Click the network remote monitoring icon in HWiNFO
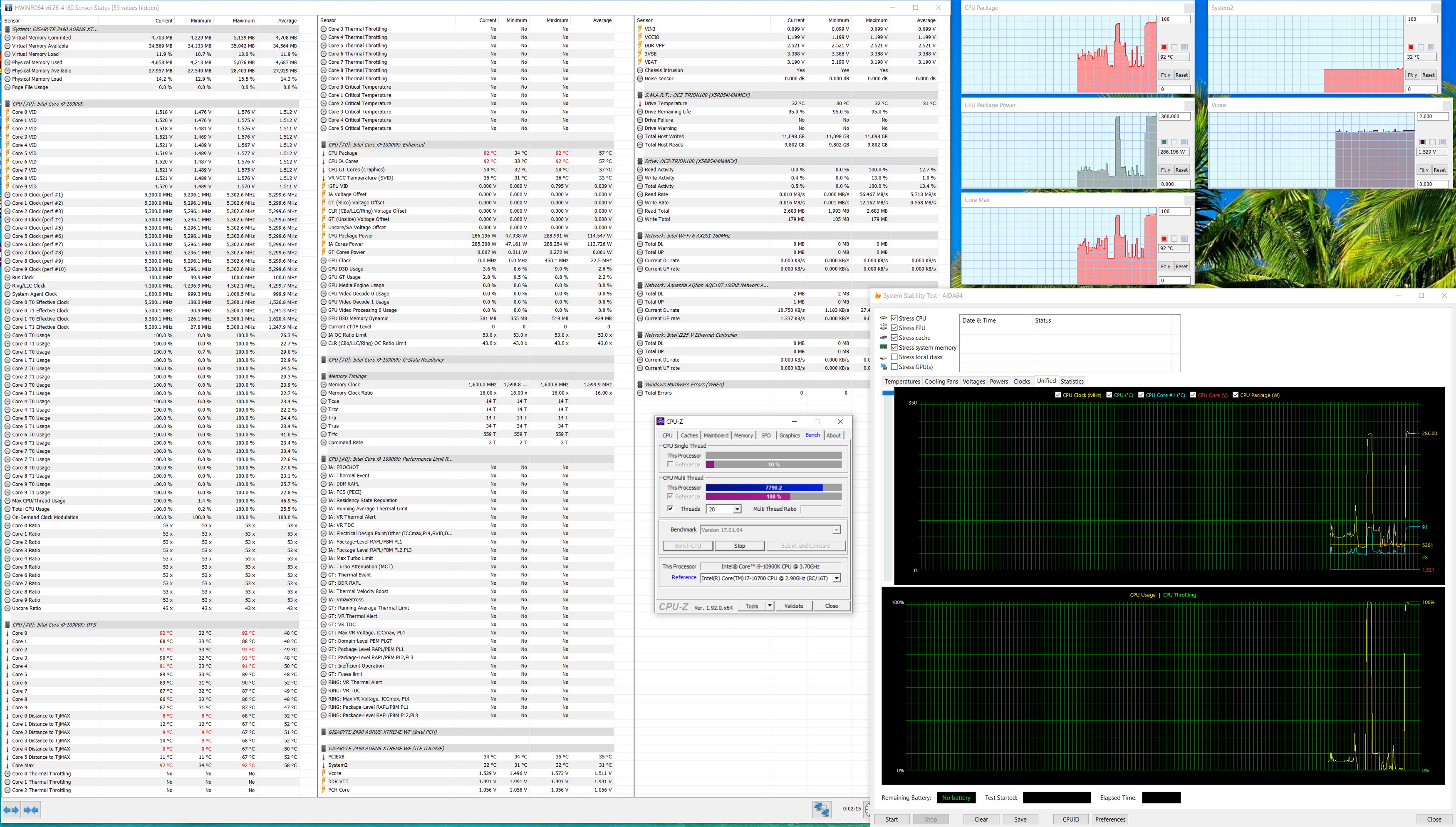This screenshot has width=1456, height=827. (x=821, y=809)
